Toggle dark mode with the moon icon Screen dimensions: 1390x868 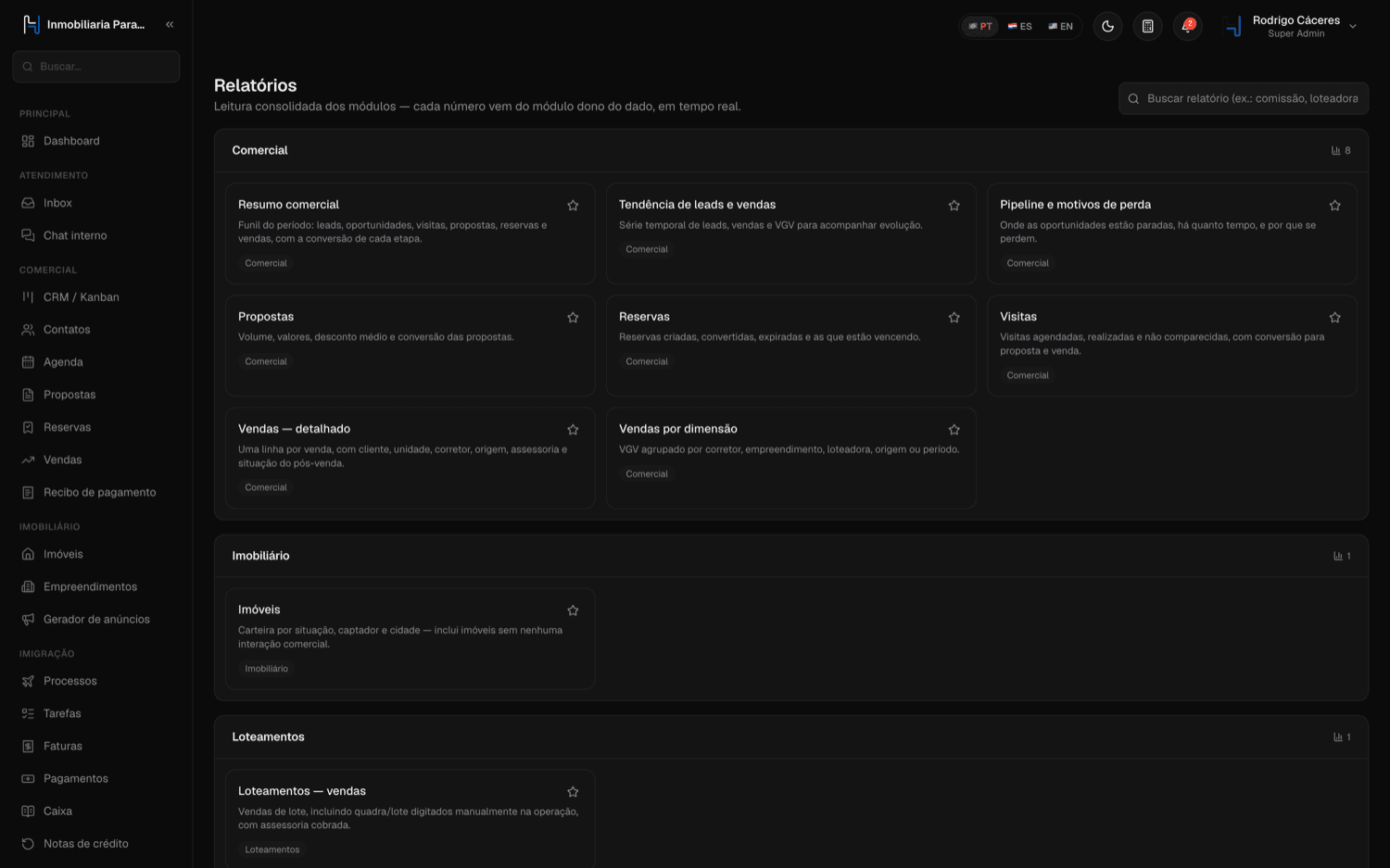click(1107, 26)
